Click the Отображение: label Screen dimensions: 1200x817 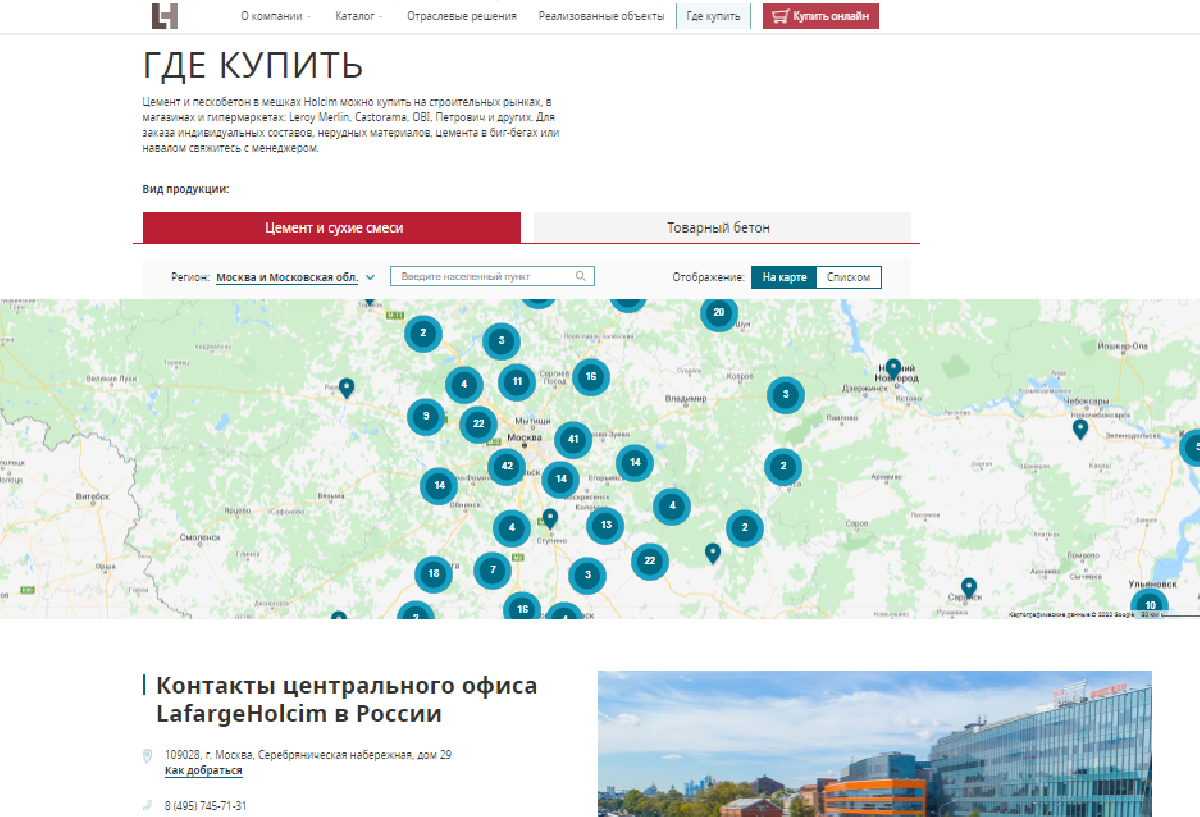pyautogui.click(x=708, y=277)
